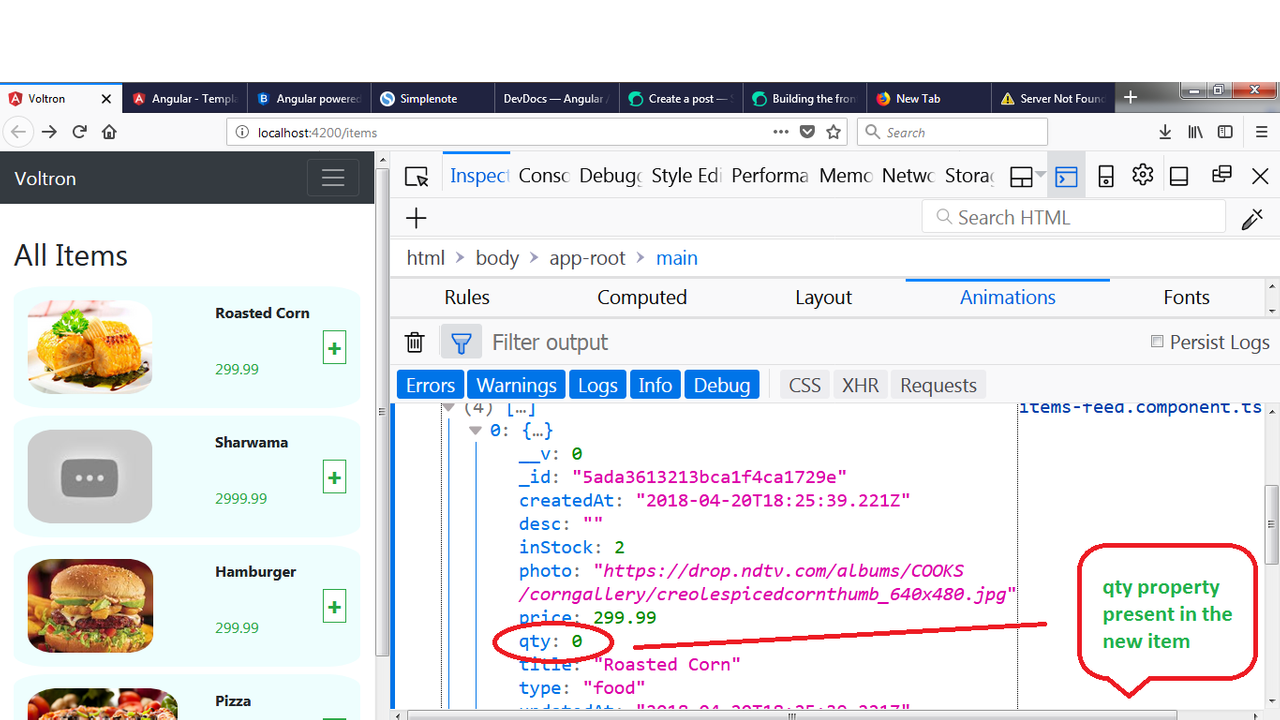Save page to Pocket
Image resolution: width=1280 pixels, height=720 pixels.
click(807, 132)
